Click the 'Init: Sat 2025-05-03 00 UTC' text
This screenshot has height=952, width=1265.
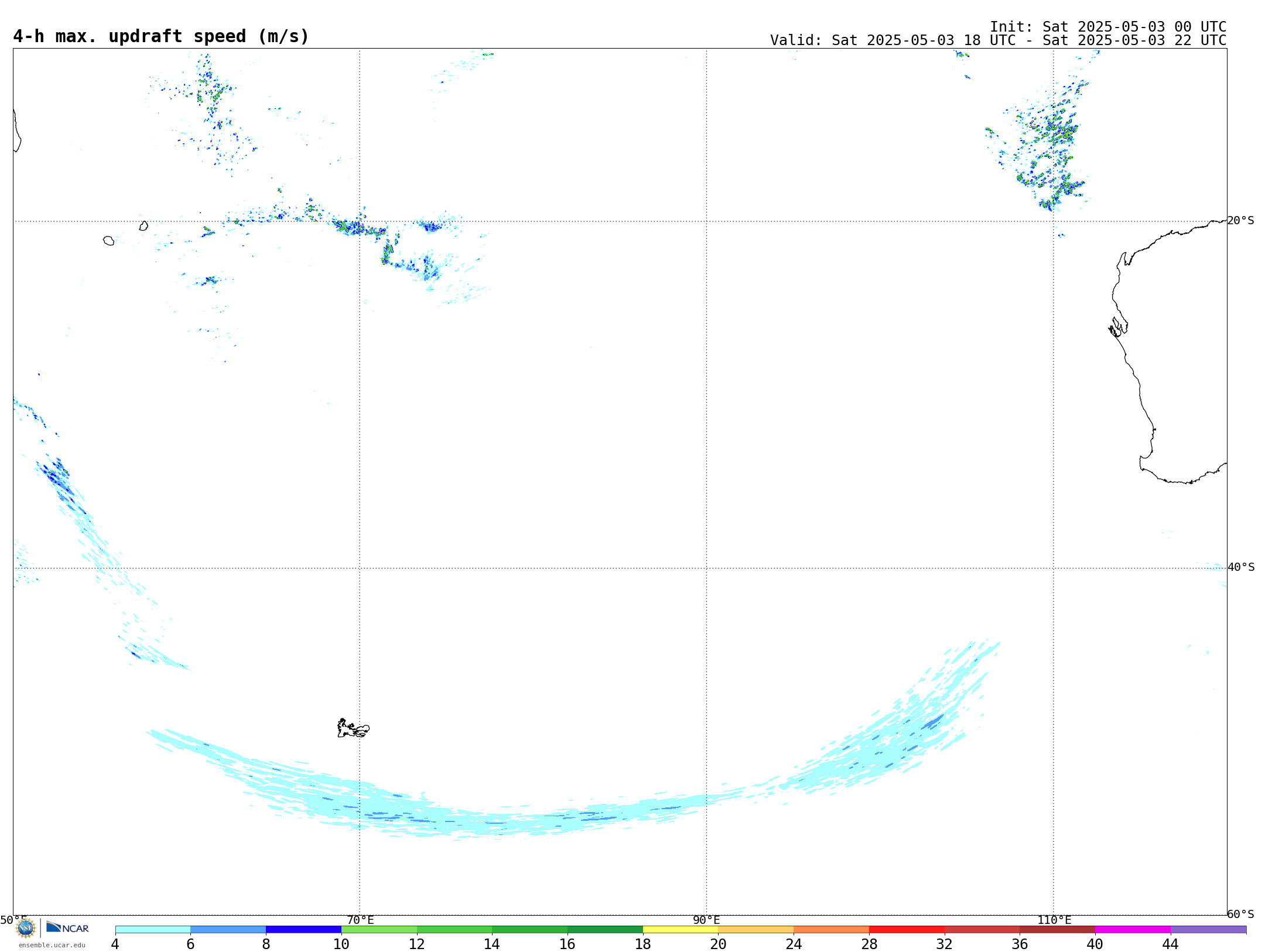pos(1108,27)
